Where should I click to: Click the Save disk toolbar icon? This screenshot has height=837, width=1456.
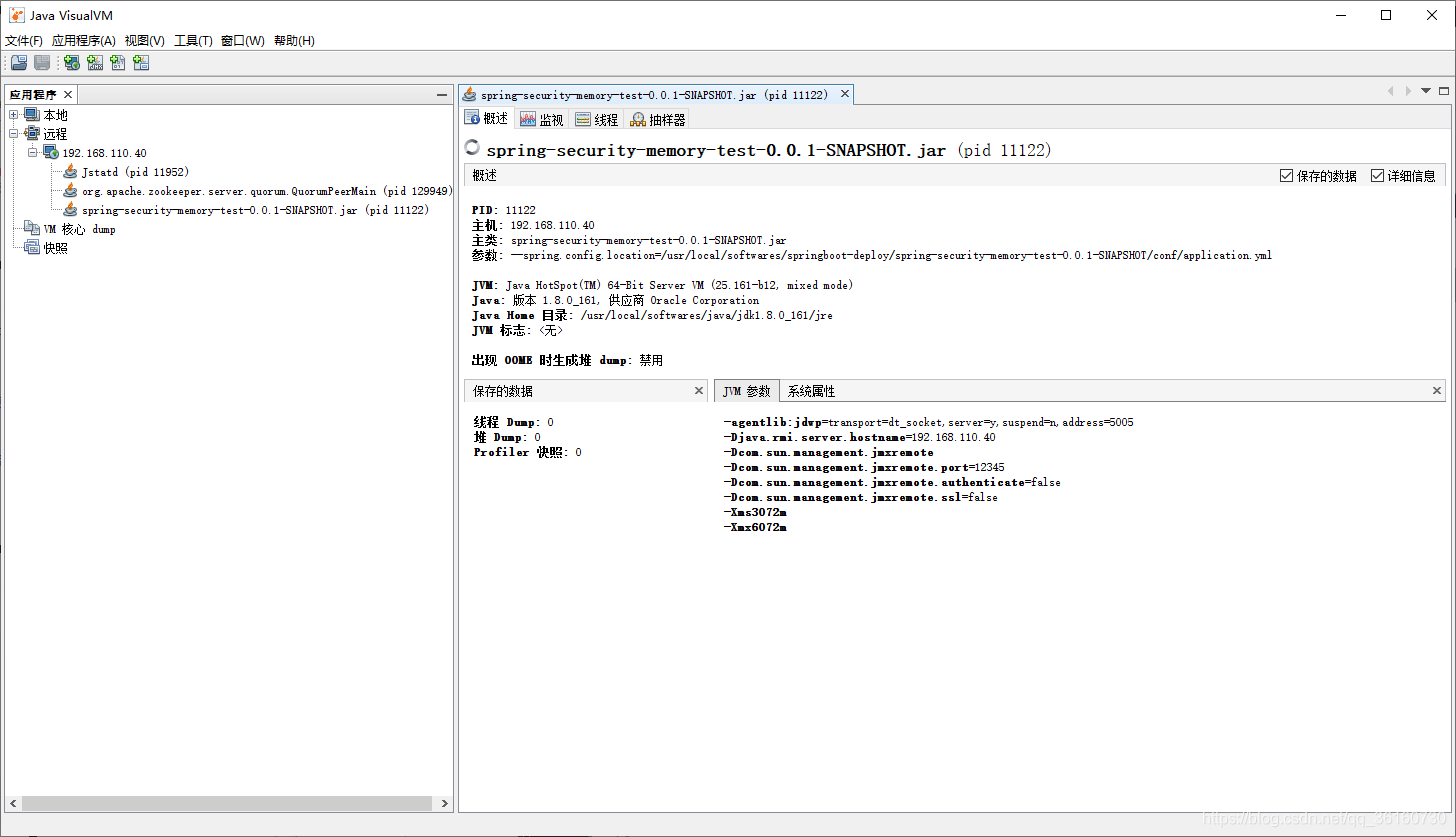pos(42,63)
